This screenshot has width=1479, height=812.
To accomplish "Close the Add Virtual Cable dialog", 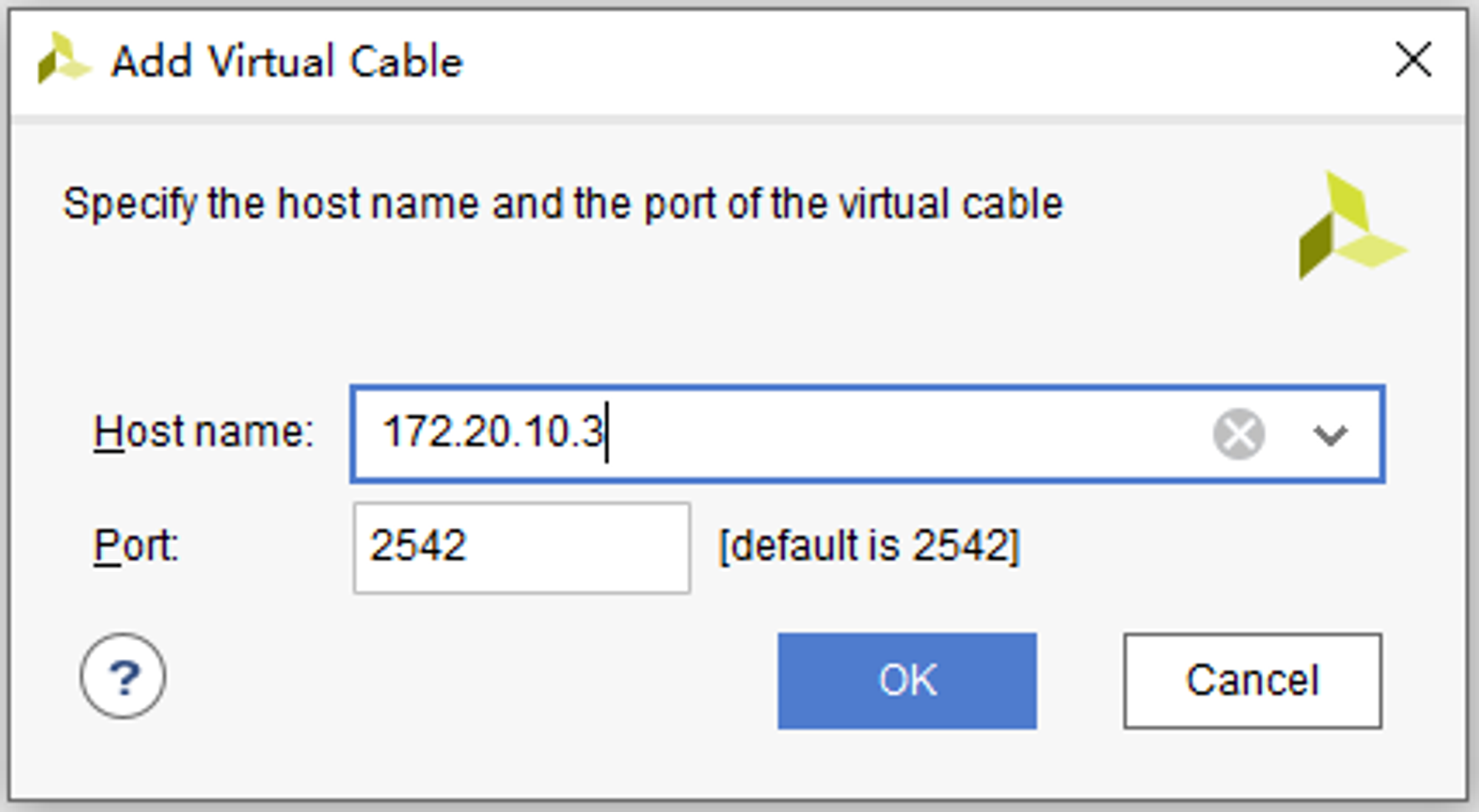I will [x=1413, y=59].
